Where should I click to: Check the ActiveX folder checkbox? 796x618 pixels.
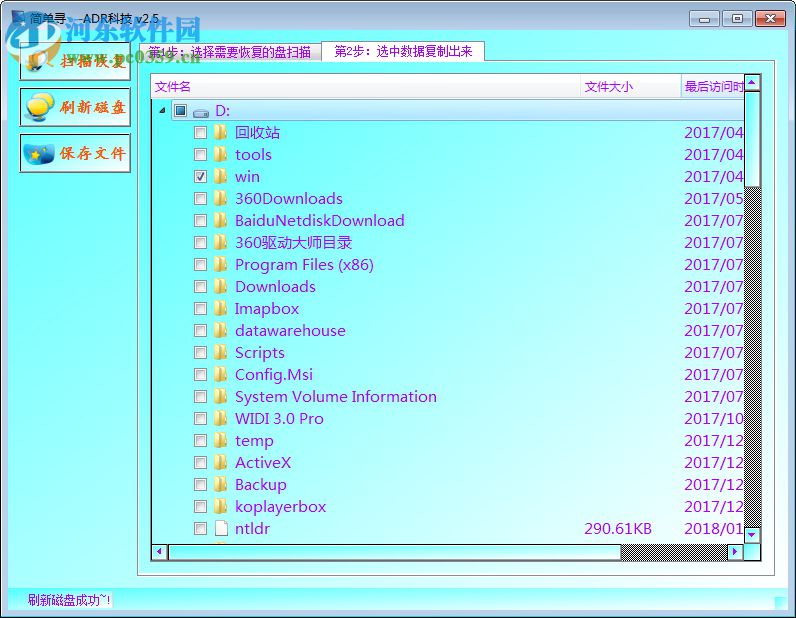[201, 463]
